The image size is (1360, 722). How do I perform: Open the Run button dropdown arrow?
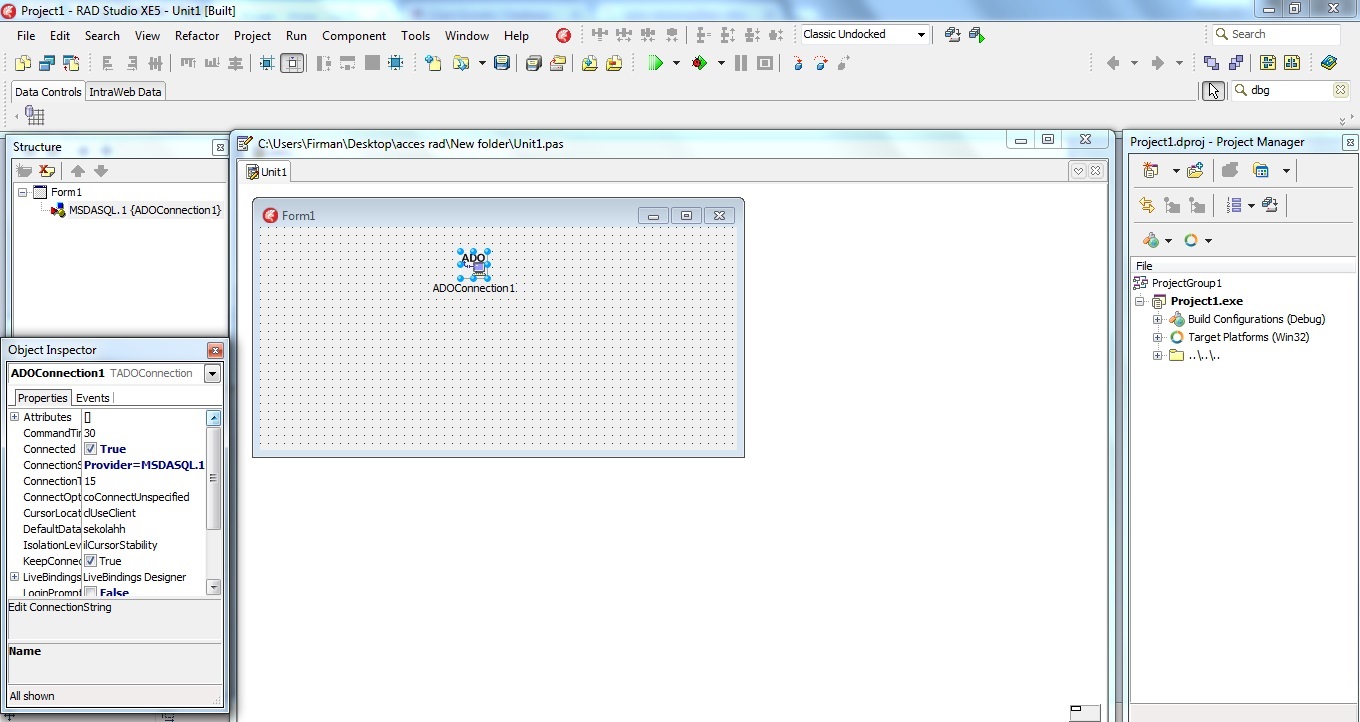[x=676, y=63]
